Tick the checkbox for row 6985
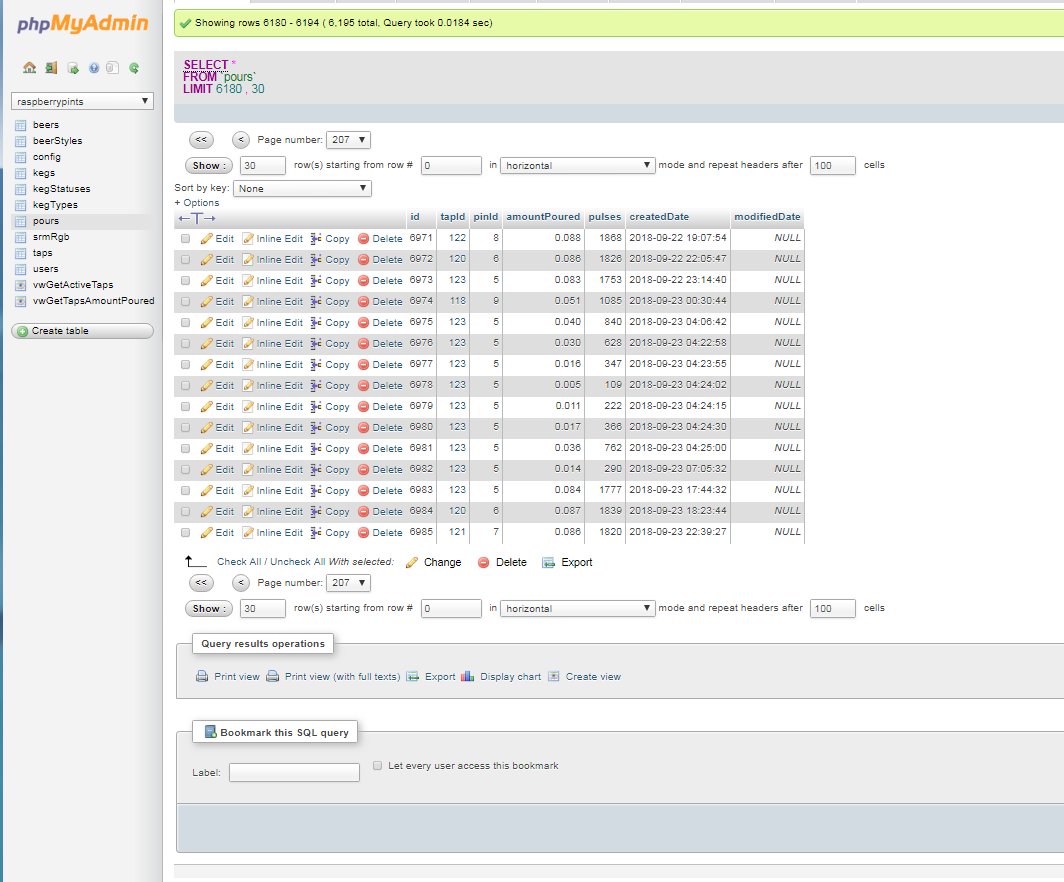 pos(185,533)
